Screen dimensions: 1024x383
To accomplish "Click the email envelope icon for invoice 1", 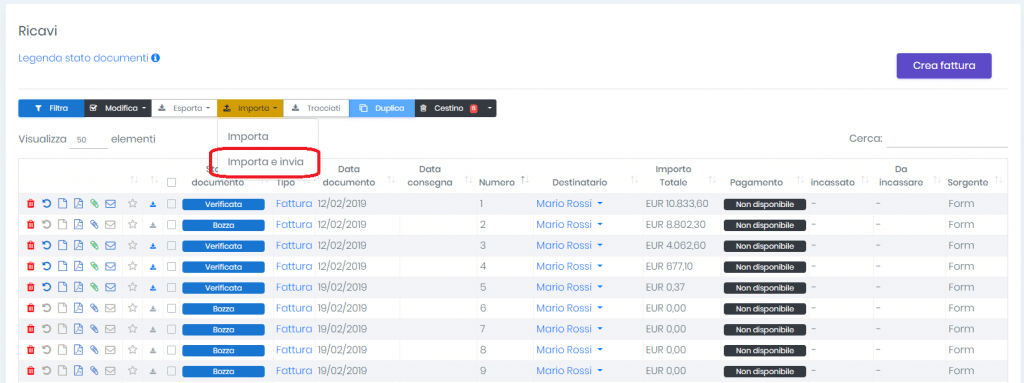I will [x=110, y=204].
